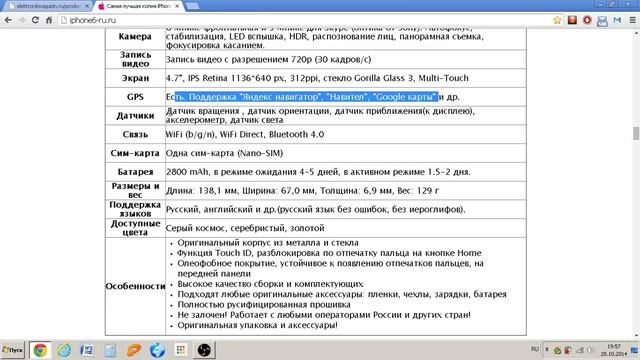This screenshot has height=360, width=640.
Task: Close the elektronikmagazin.ru tab
Action: pos(87,6)
